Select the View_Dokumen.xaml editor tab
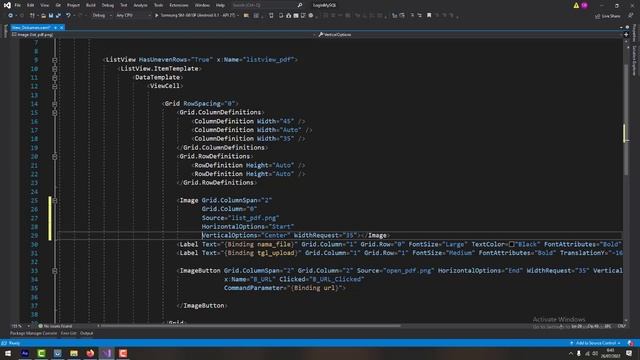This screenshot has width=640, height=360. click(31, 27)
